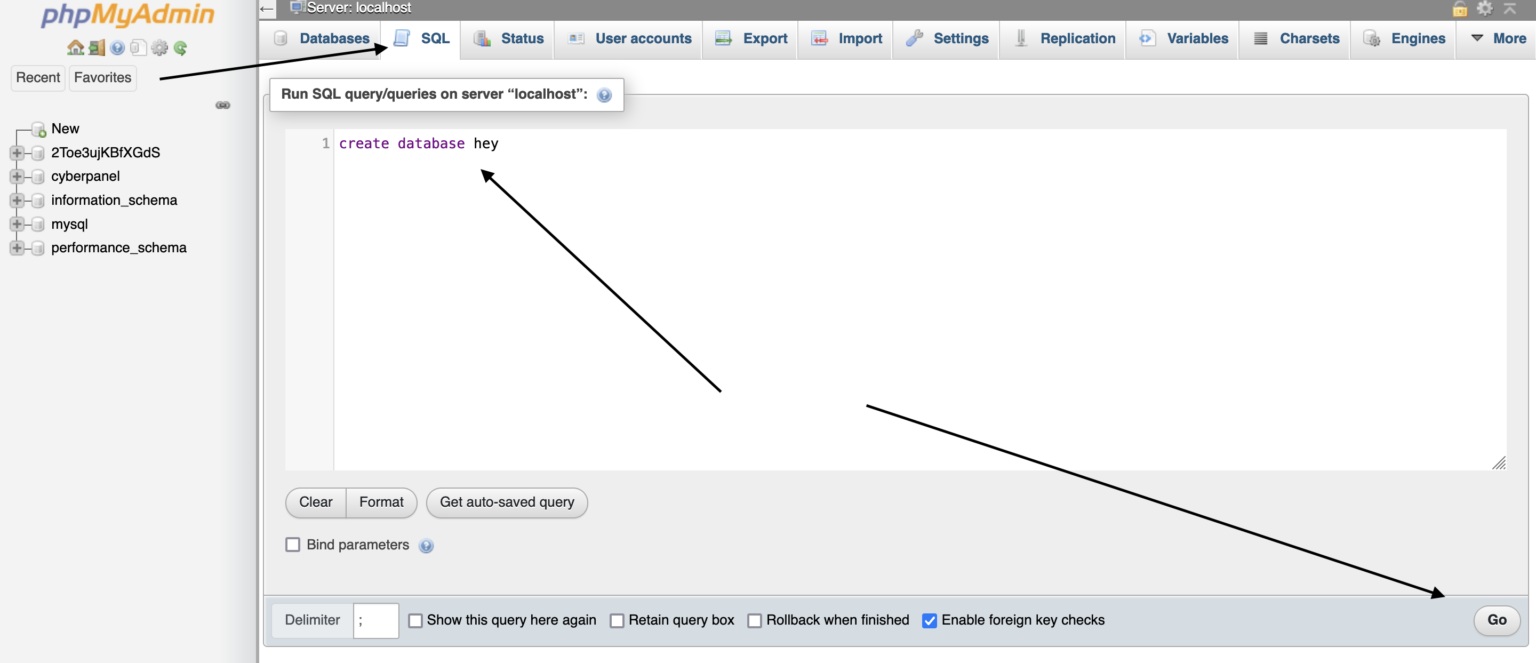
Task: Click the log out door icon
Action: click(x=96, y=47)
